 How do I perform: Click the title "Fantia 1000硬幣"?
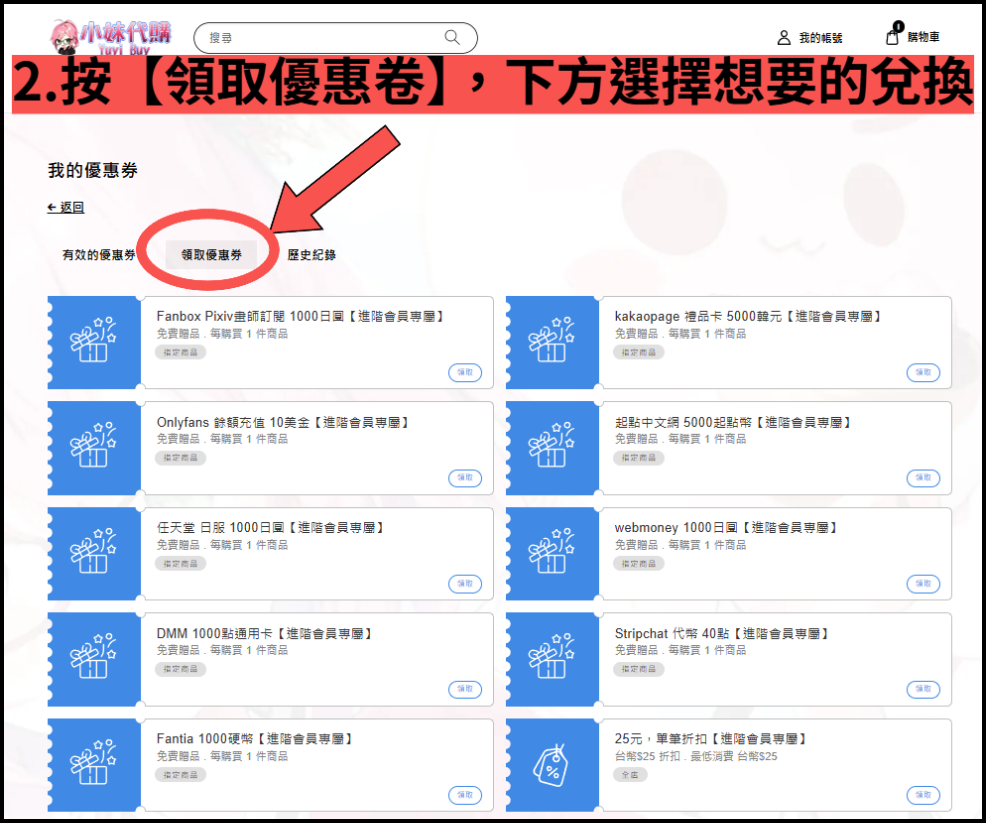204,739
